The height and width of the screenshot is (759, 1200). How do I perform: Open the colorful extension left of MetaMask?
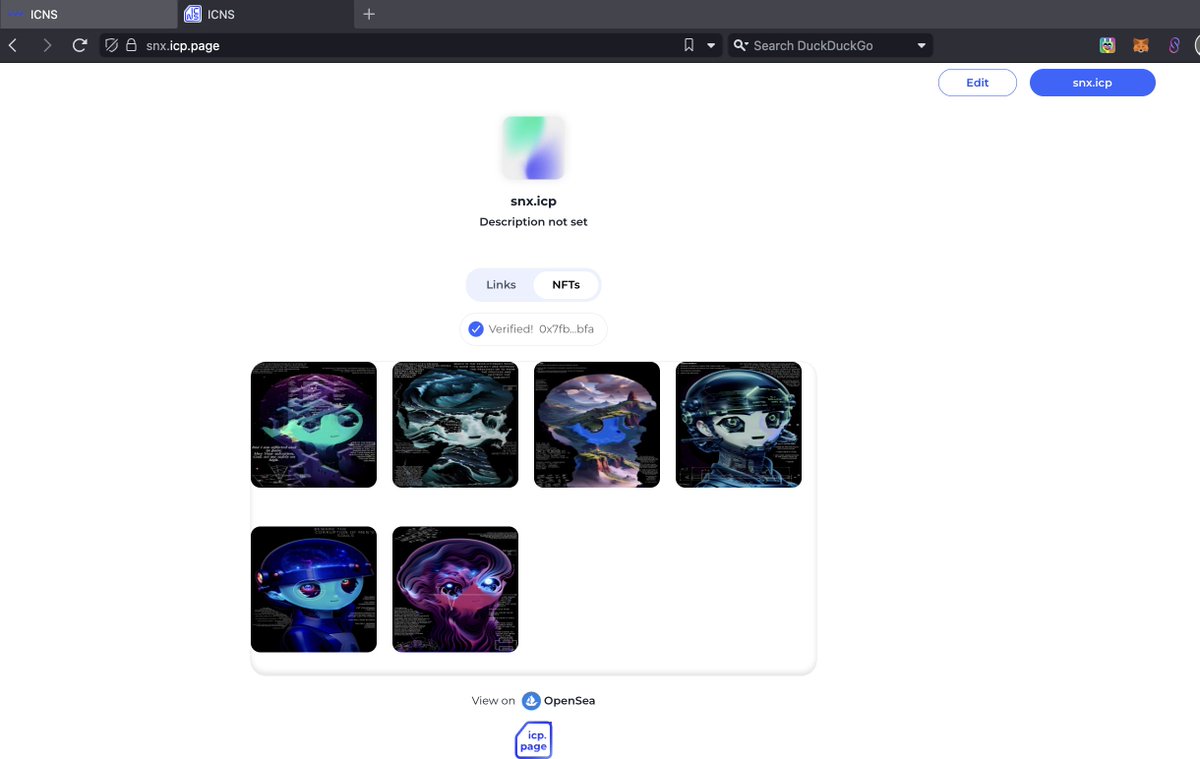[1108, 45]
